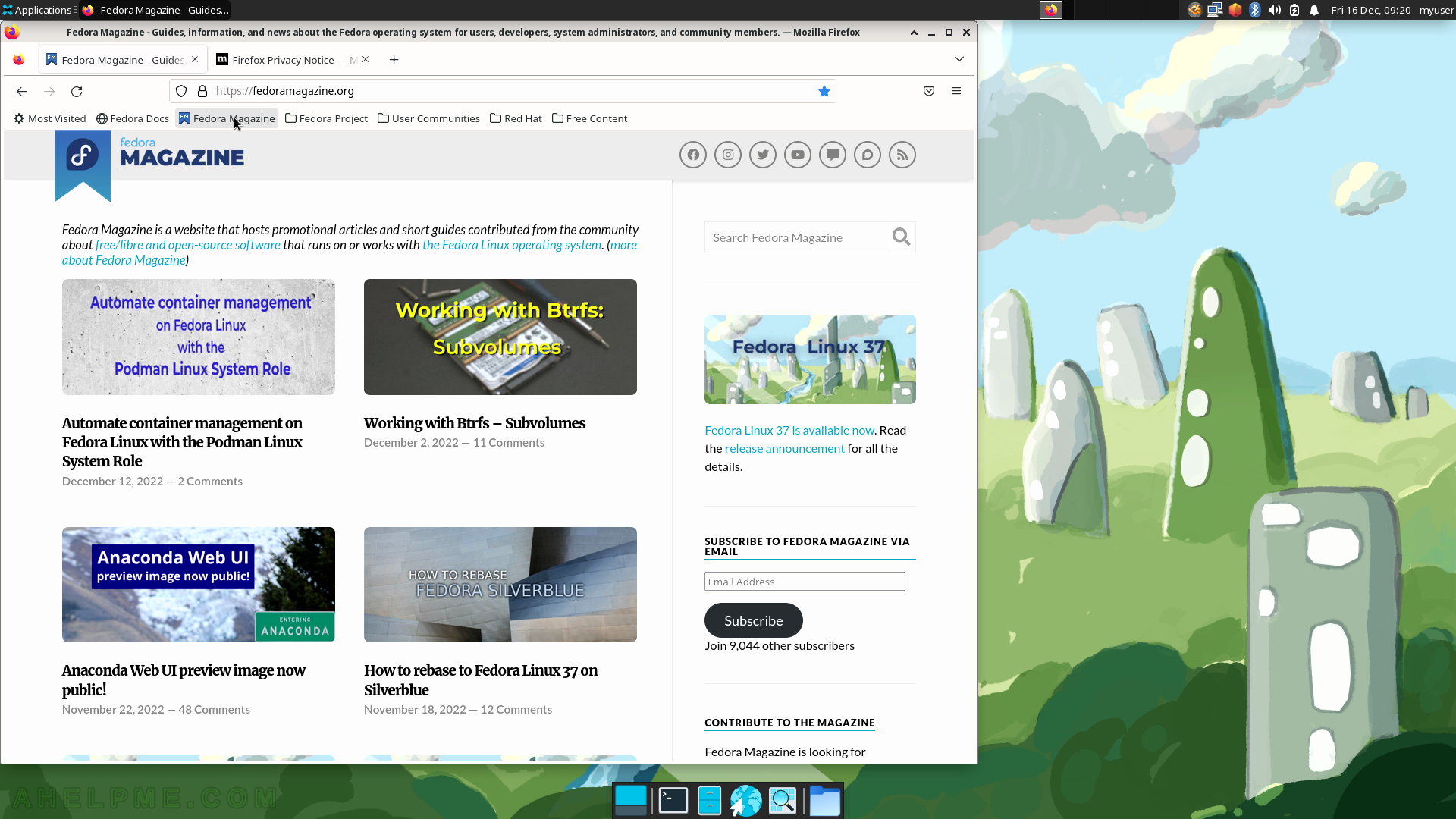Screen dimensions: 1456x819
Task: Expand the Red Hat bookmark folder
Action: [516, 118]
